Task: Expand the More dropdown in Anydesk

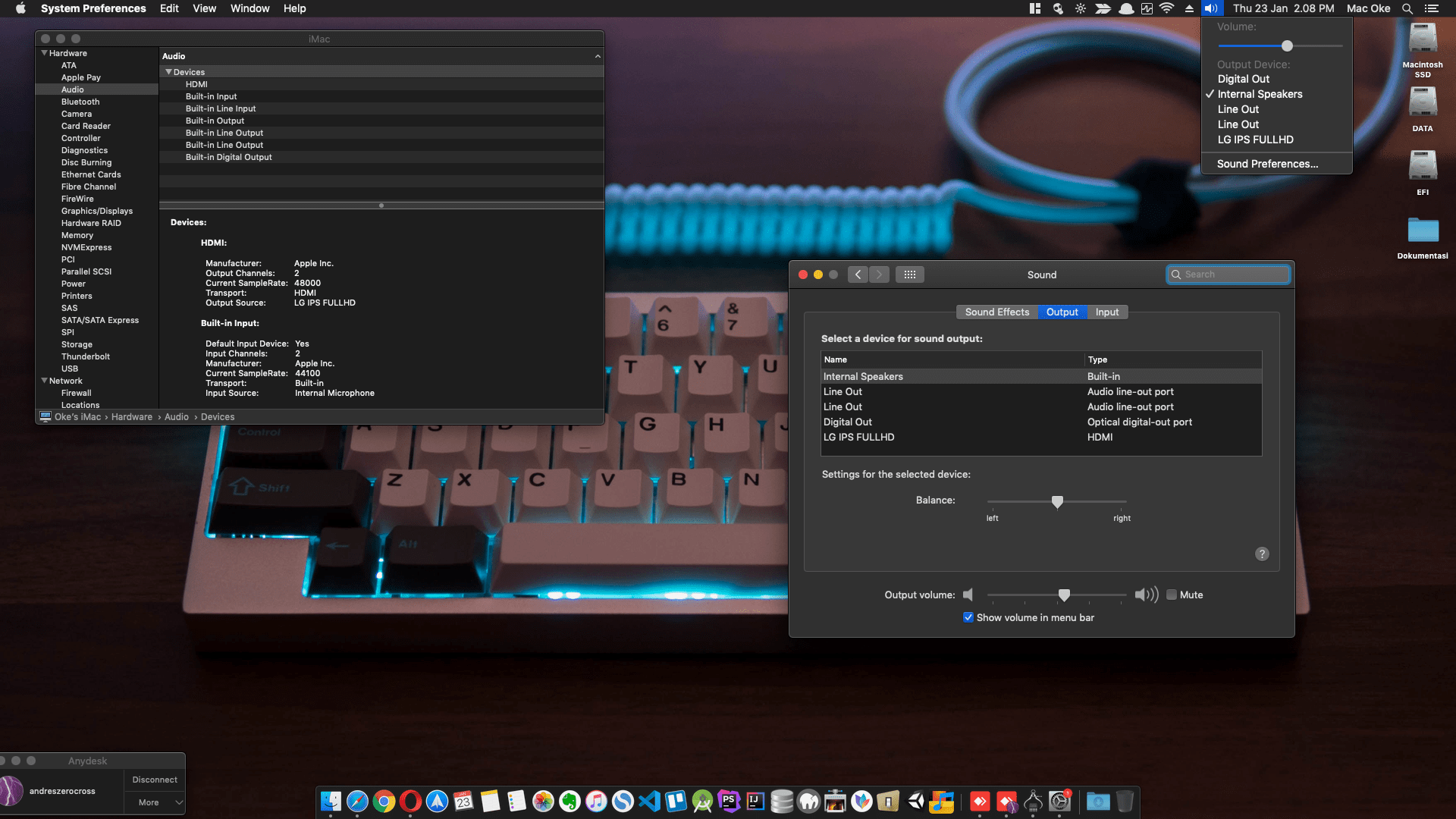Action: [x=155, y=802]
